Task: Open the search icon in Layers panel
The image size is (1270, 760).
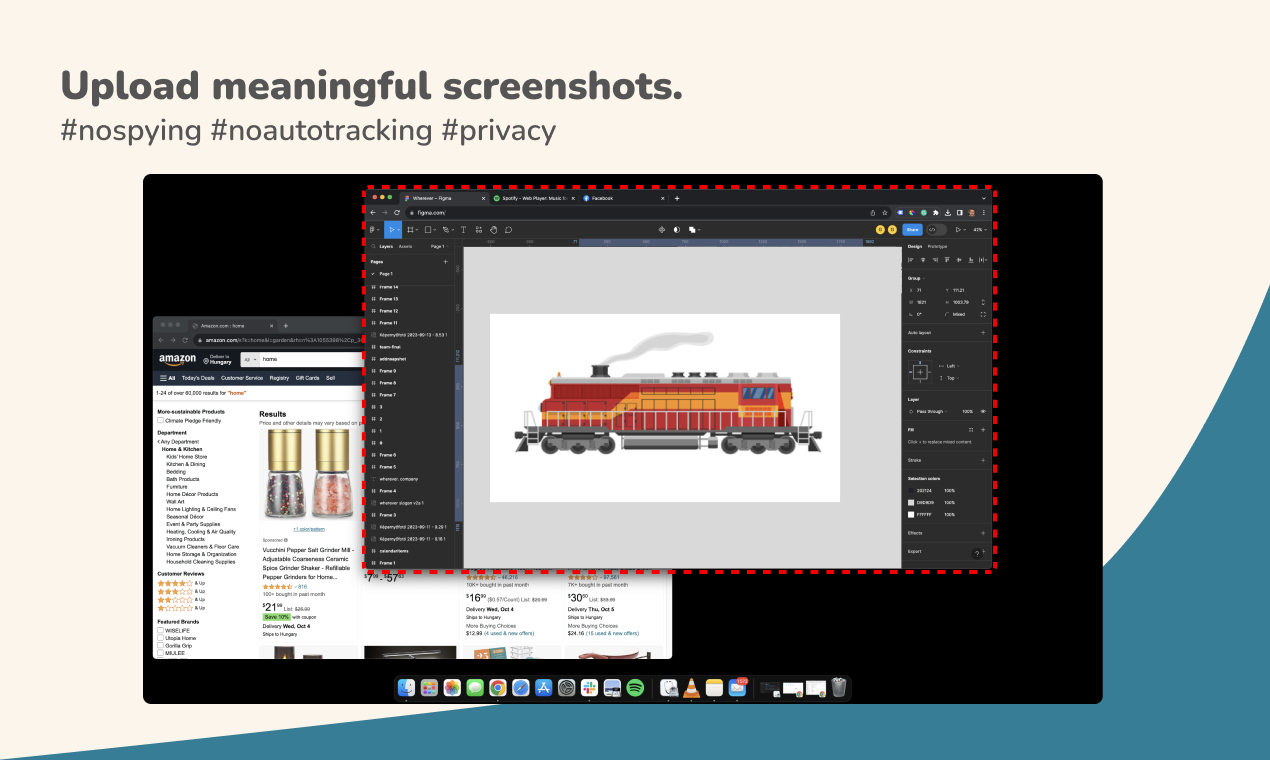Action: click(373, 246)
